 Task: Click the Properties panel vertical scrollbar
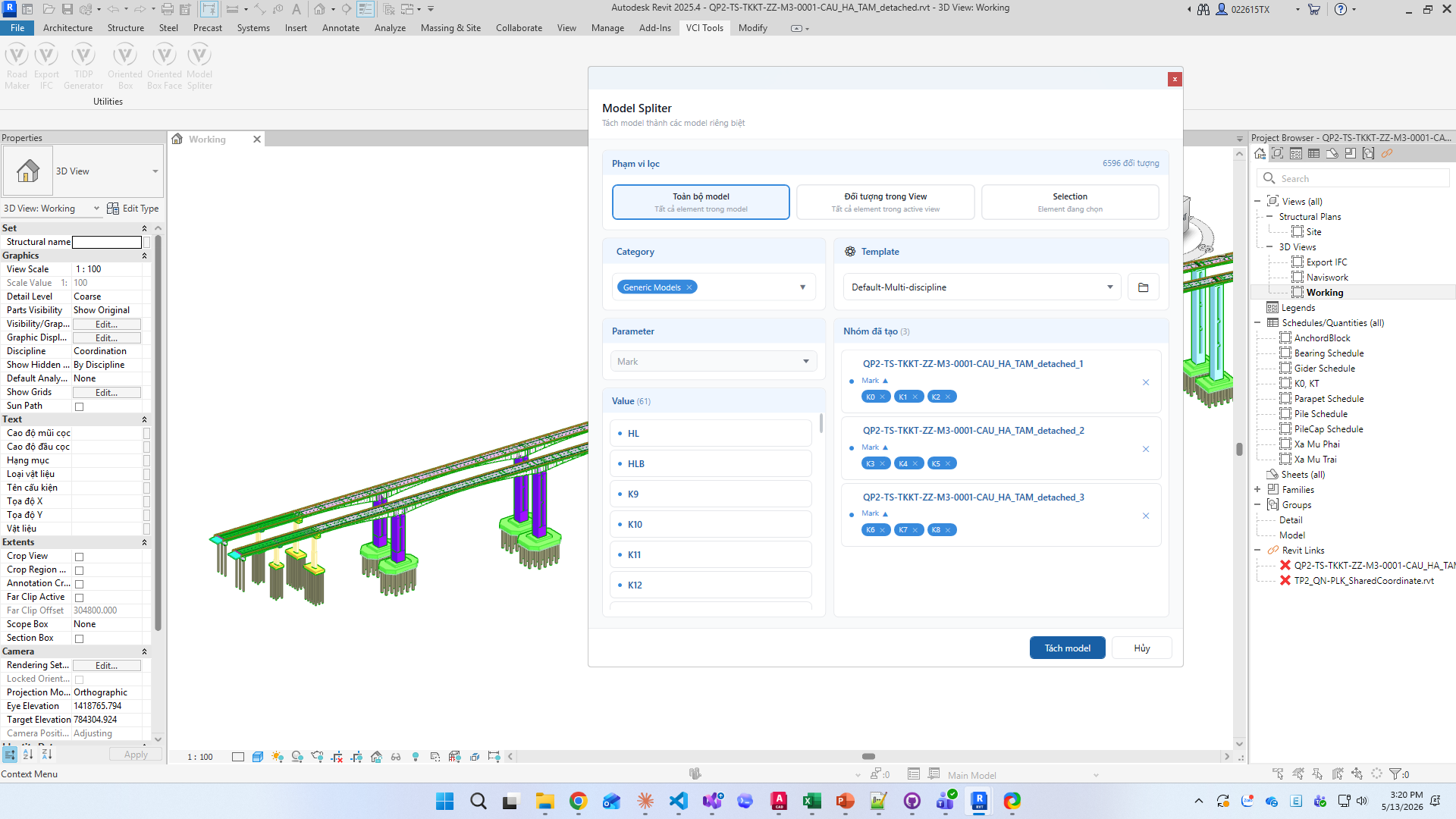point(158,432)
